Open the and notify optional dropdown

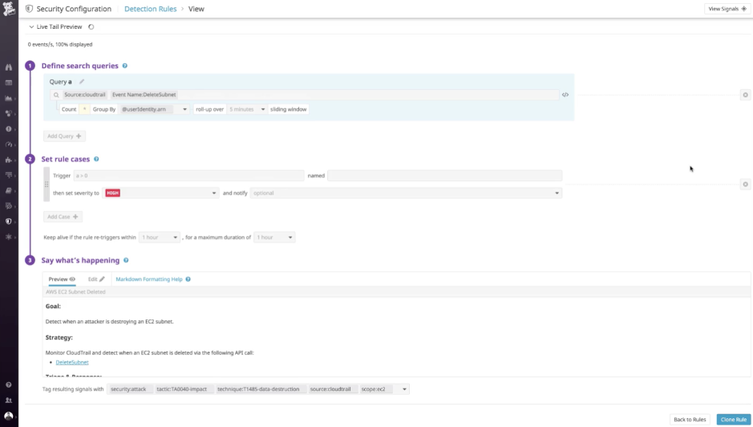[x=406, y=193]
